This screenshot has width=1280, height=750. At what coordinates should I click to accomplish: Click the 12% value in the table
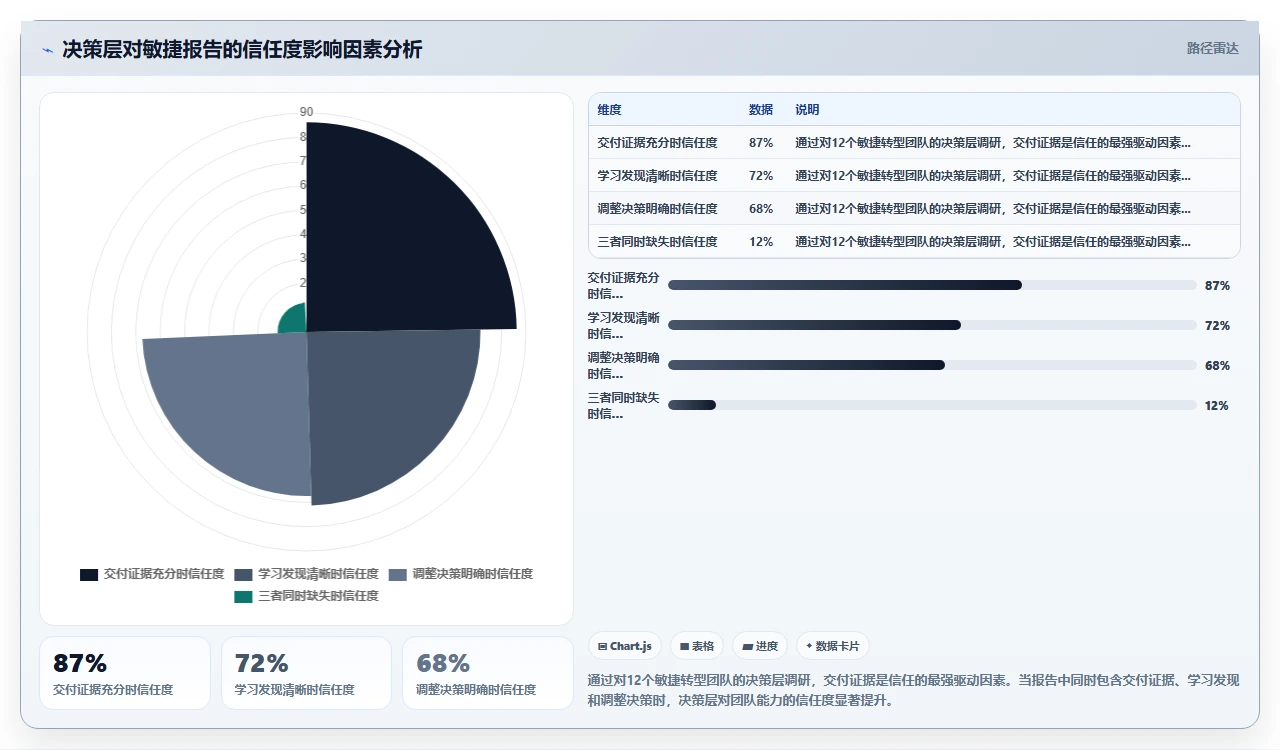click(761, 242)
